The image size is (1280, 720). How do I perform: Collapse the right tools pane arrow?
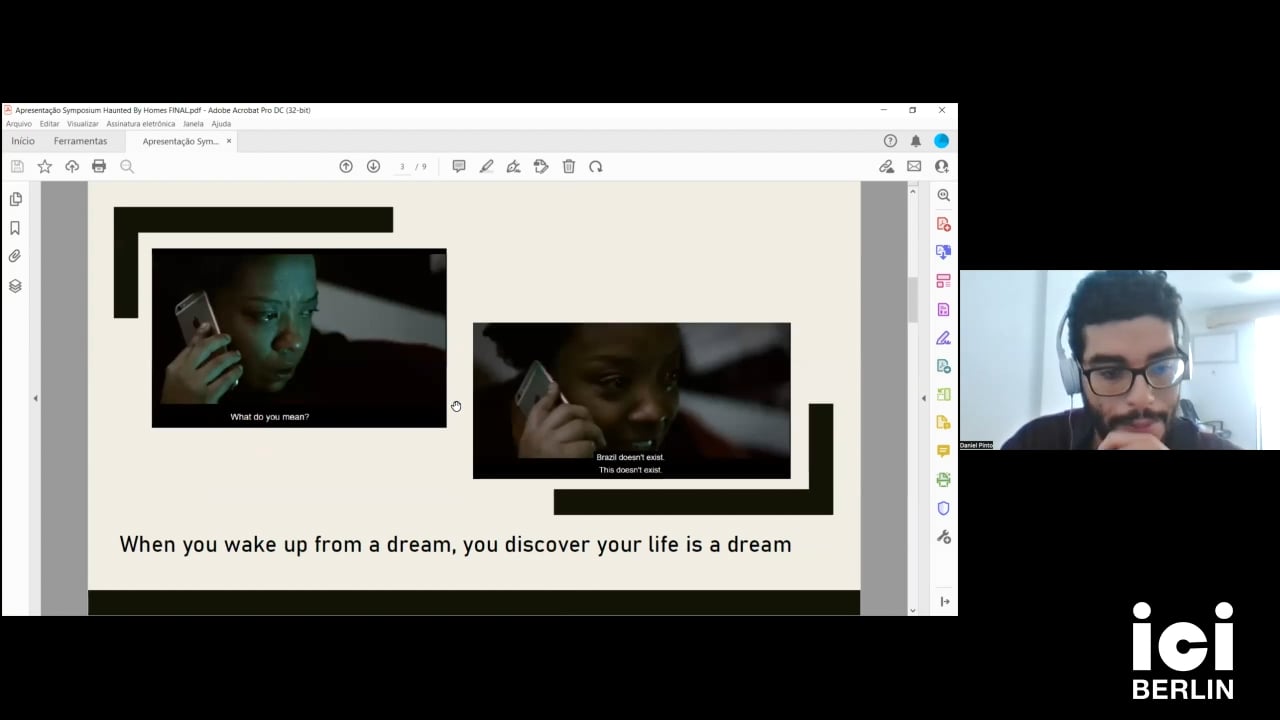pyautogui.click(x=923, y=398)
